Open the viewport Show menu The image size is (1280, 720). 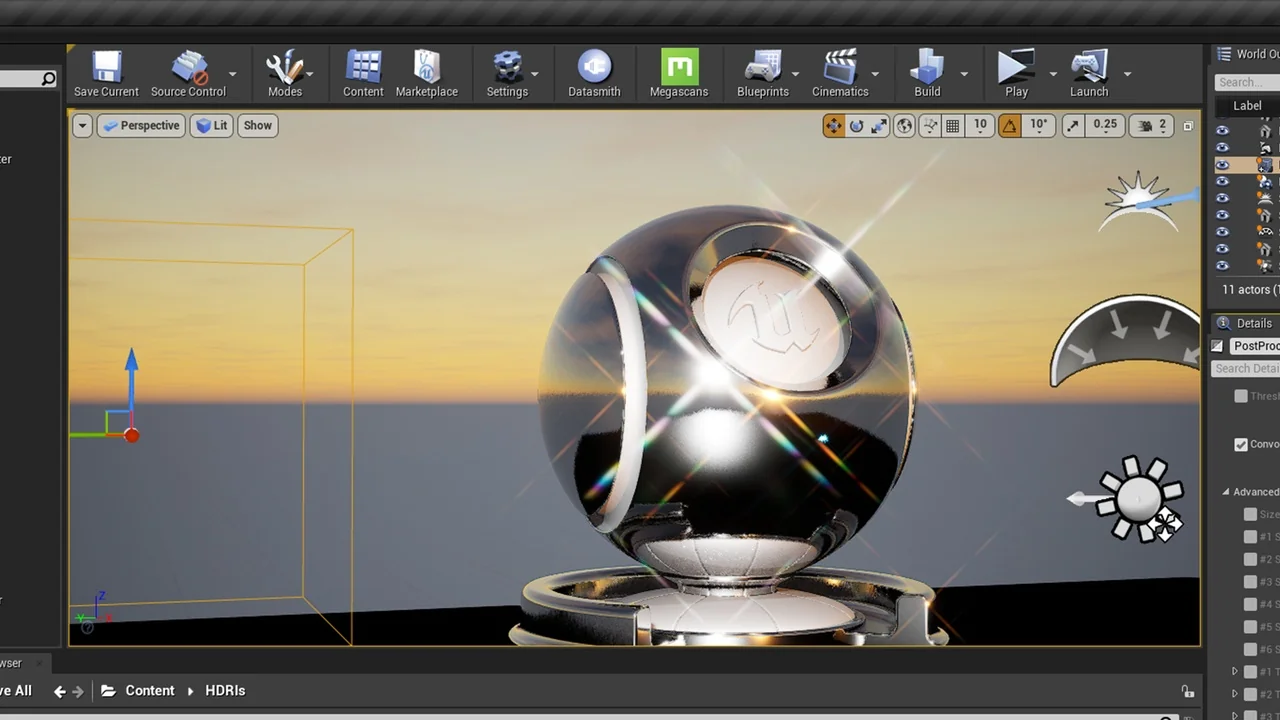[x=257, y=126]
